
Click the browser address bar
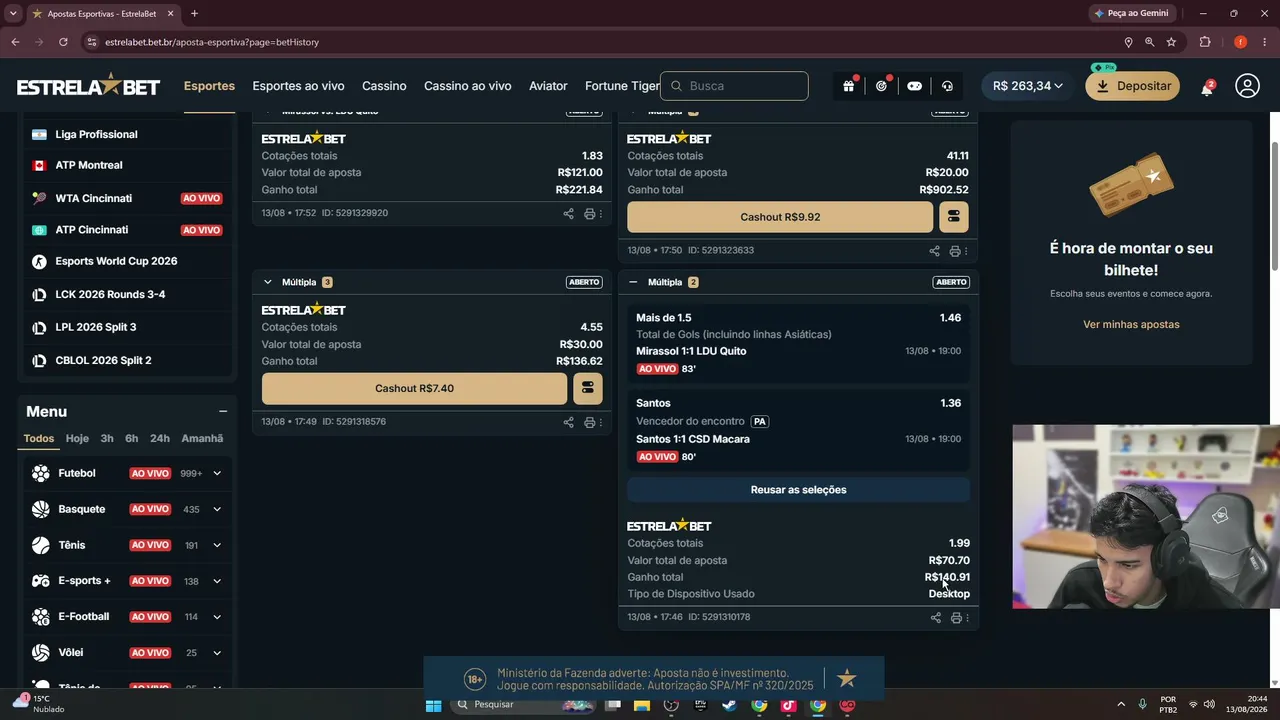pos(600,42)
